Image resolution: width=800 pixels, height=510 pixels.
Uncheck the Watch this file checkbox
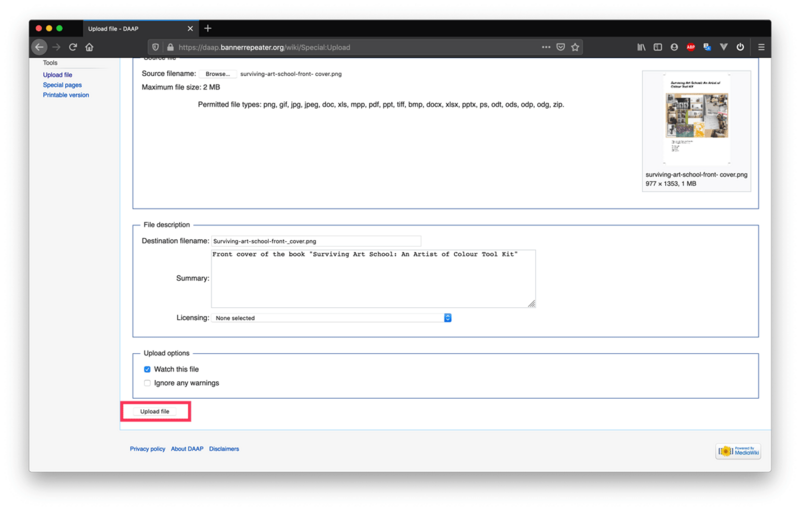[x=147, y=369]
